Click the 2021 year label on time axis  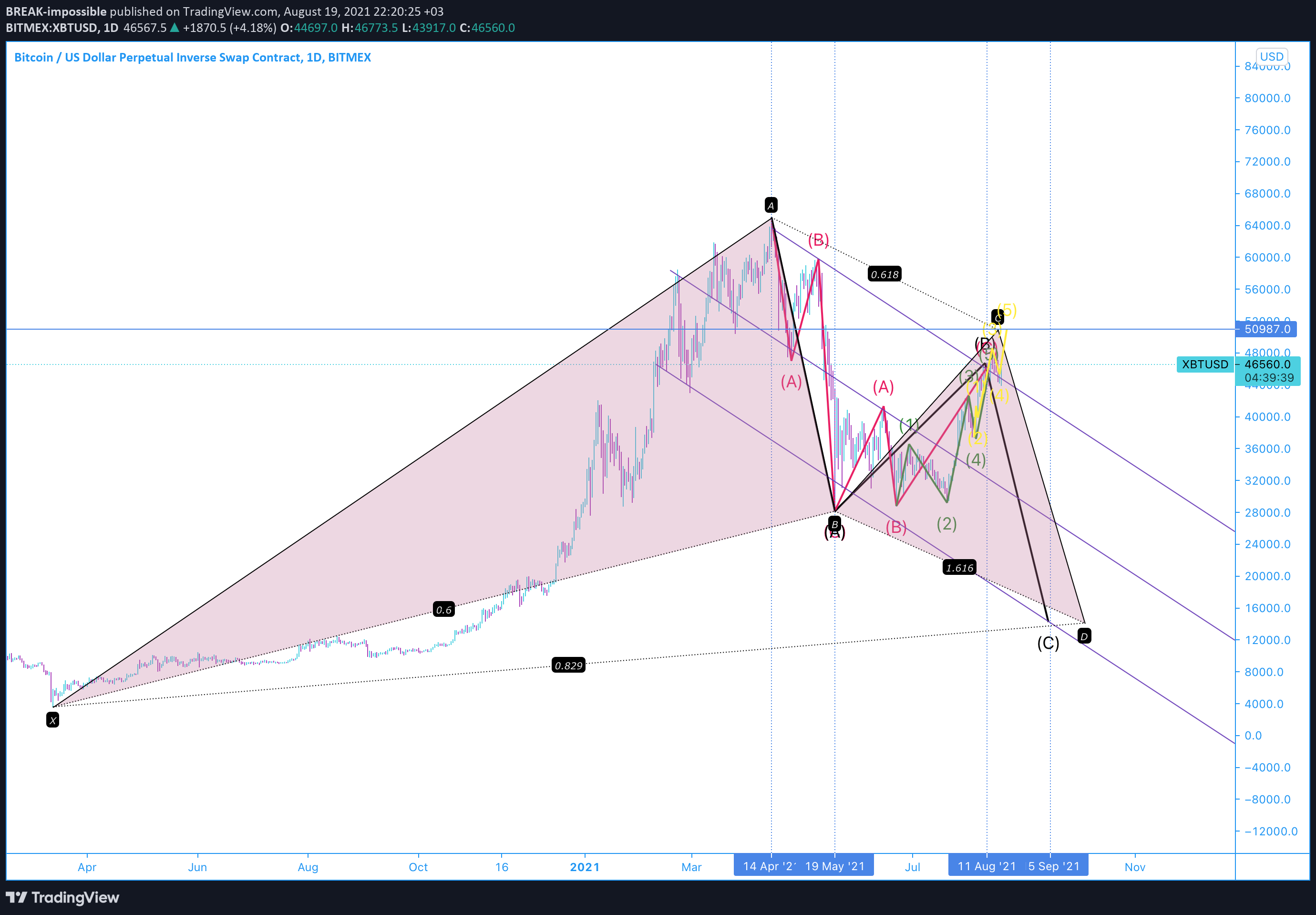click(x=585, y=867)
